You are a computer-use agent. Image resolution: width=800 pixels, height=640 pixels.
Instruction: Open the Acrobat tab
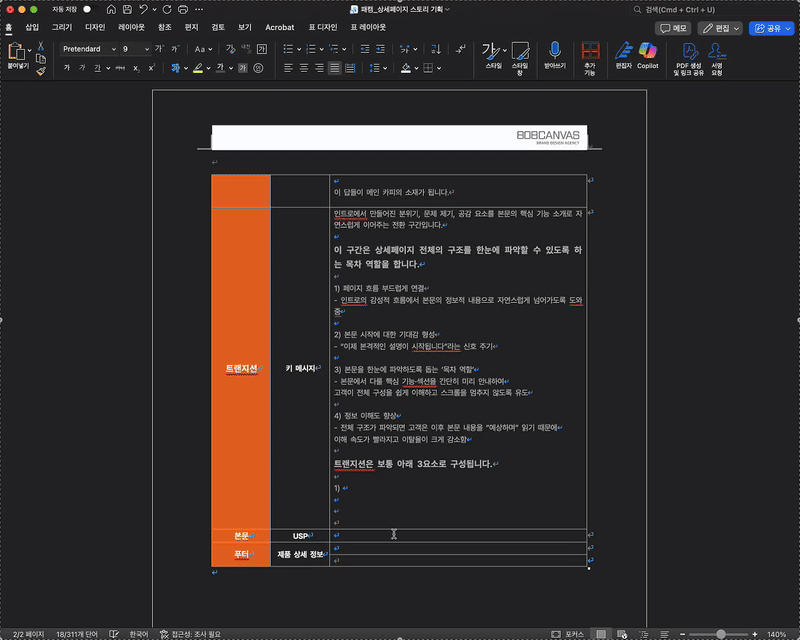point(280,27)
